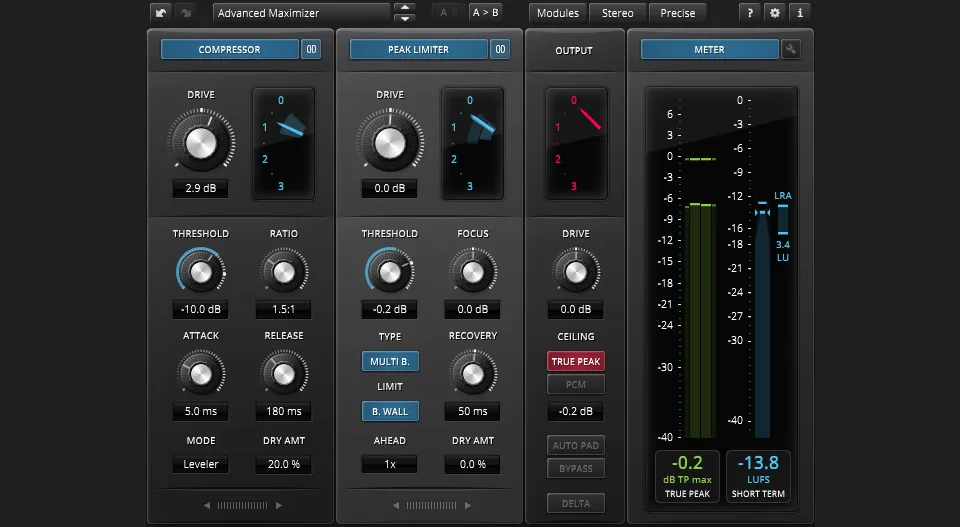Click the Compressor Threshold knob
The width and height of the screenshot is (960, 527).
point(201,272)
